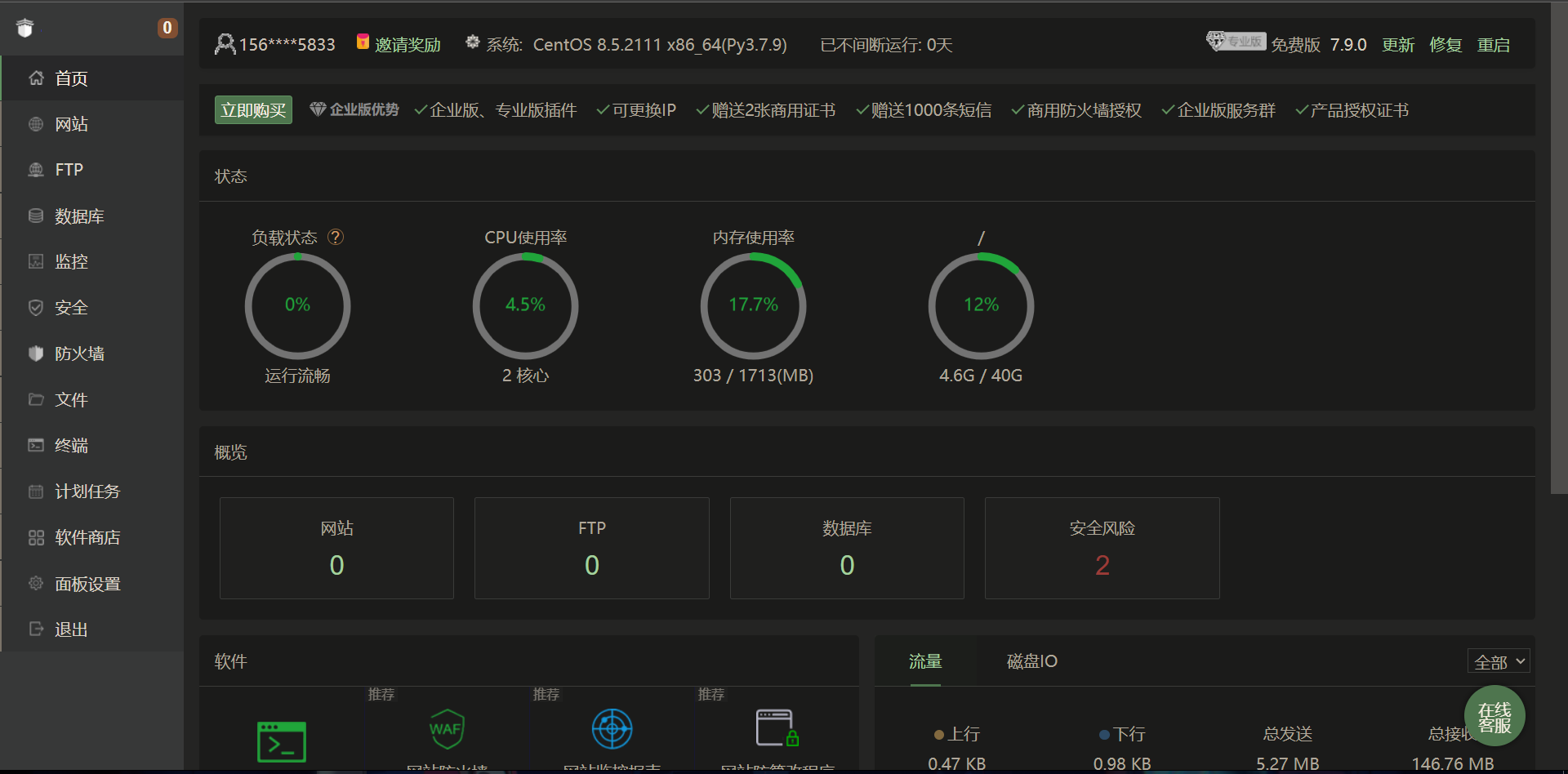Click the home icon beside 首页
Image resolution: width=1568 pixels, height=774 pixels.
[x=36, y=78]
